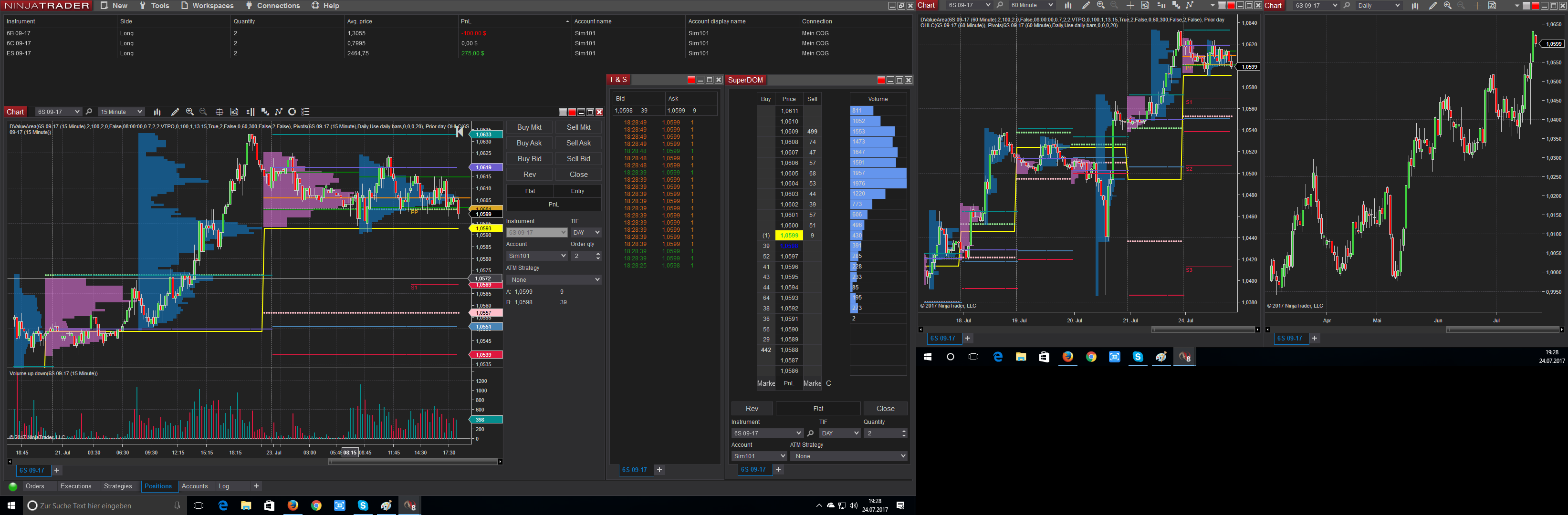The image size is (1568, 515).
Task: Toggle crosshair in 15 Minute chart toolbar
Action: click(219, 112)
